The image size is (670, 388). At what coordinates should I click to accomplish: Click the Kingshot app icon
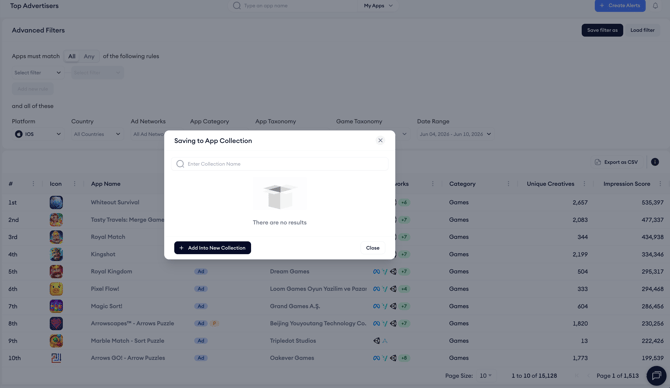click(x=56, y=254)
